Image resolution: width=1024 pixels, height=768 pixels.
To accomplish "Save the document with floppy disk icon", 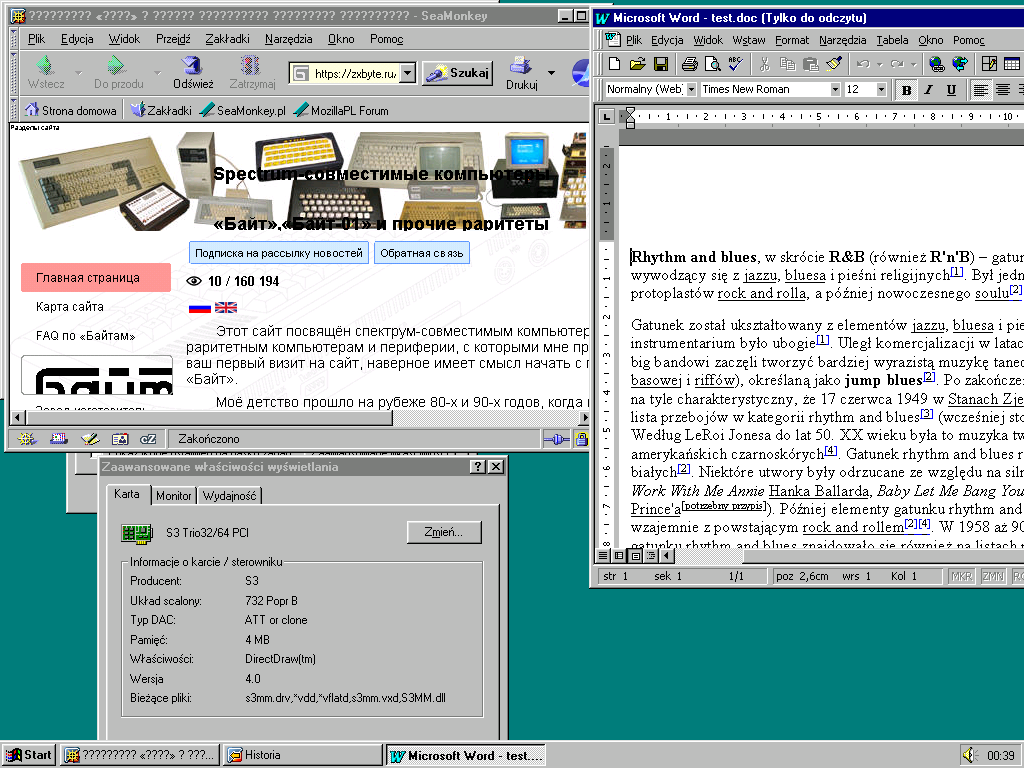I will pos(660,64).
